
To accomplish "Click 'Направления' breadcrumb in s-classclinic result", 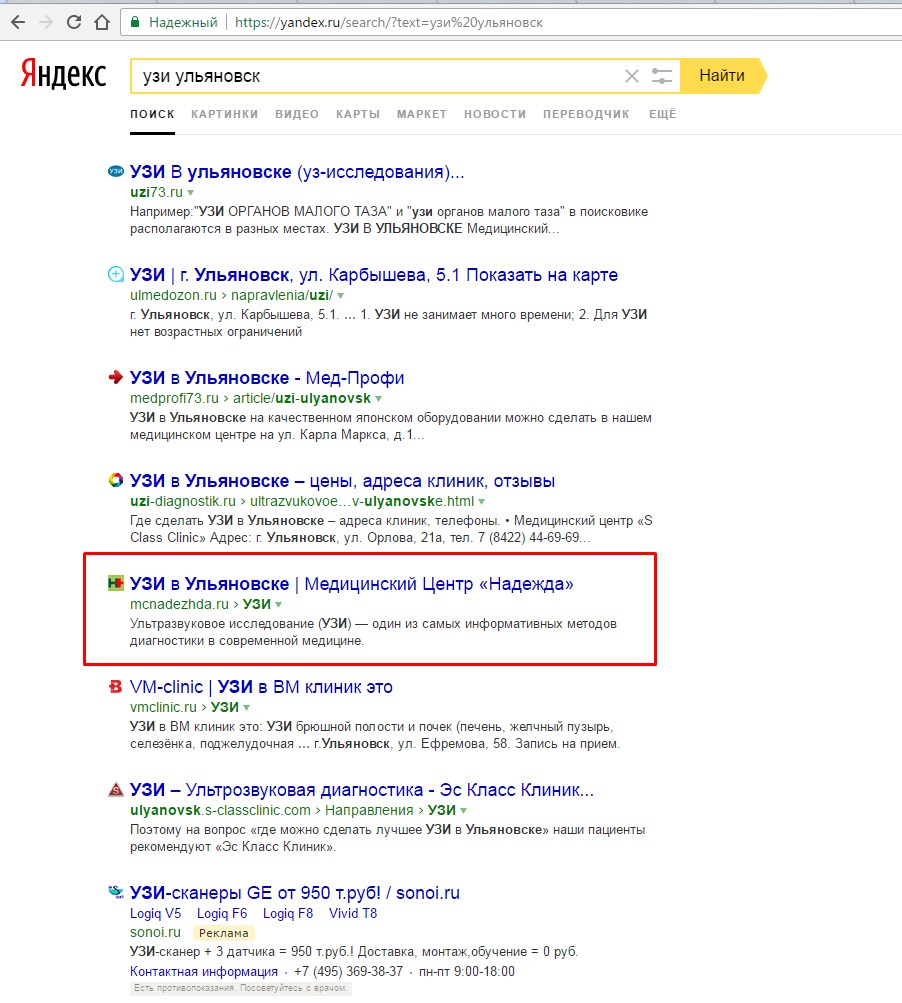I will click(x=369, y=810).
